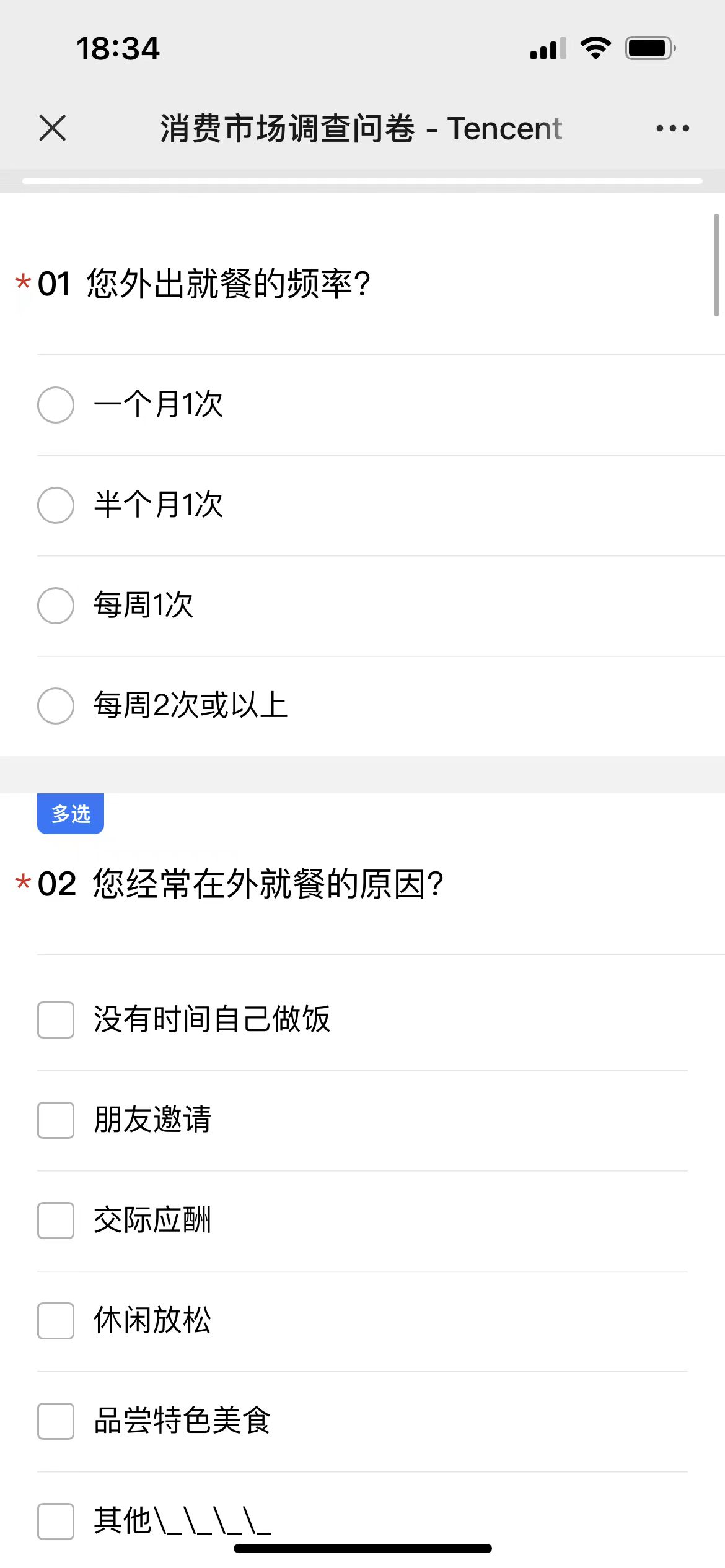Check the 休闲放松 checkbox

pos(56,1320)
